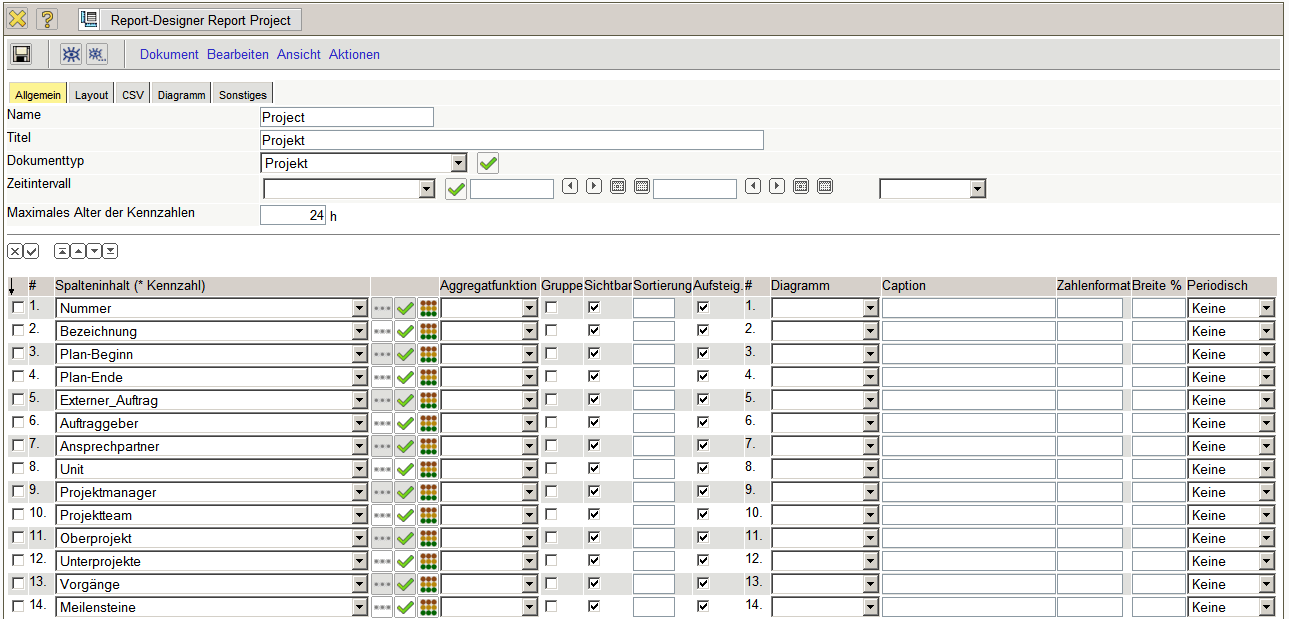Open the Aktionen menu
1289x619 pixels.
(354, 55)
